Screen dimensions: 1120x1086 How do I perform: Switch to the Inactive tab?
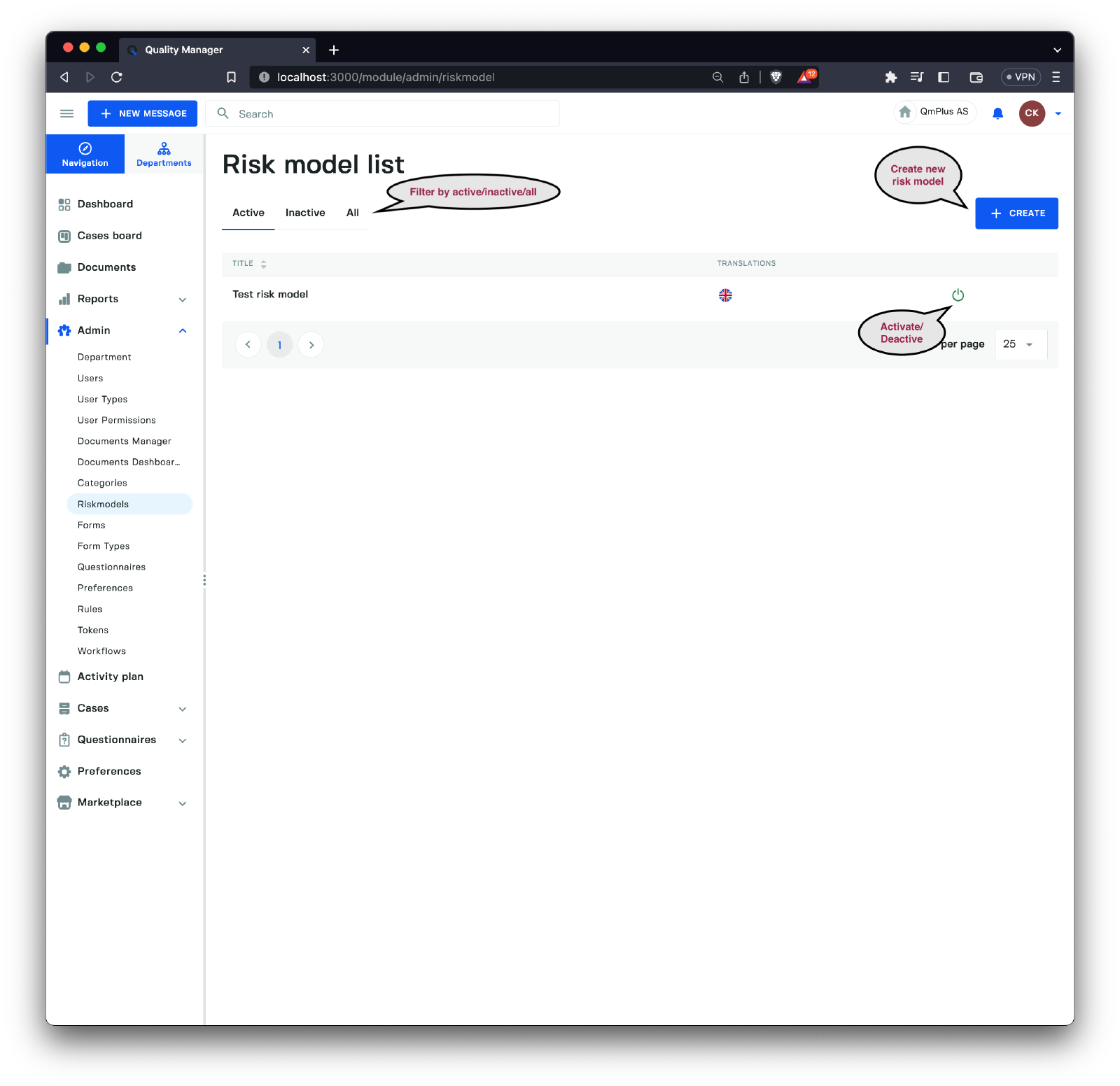(305, 213)
